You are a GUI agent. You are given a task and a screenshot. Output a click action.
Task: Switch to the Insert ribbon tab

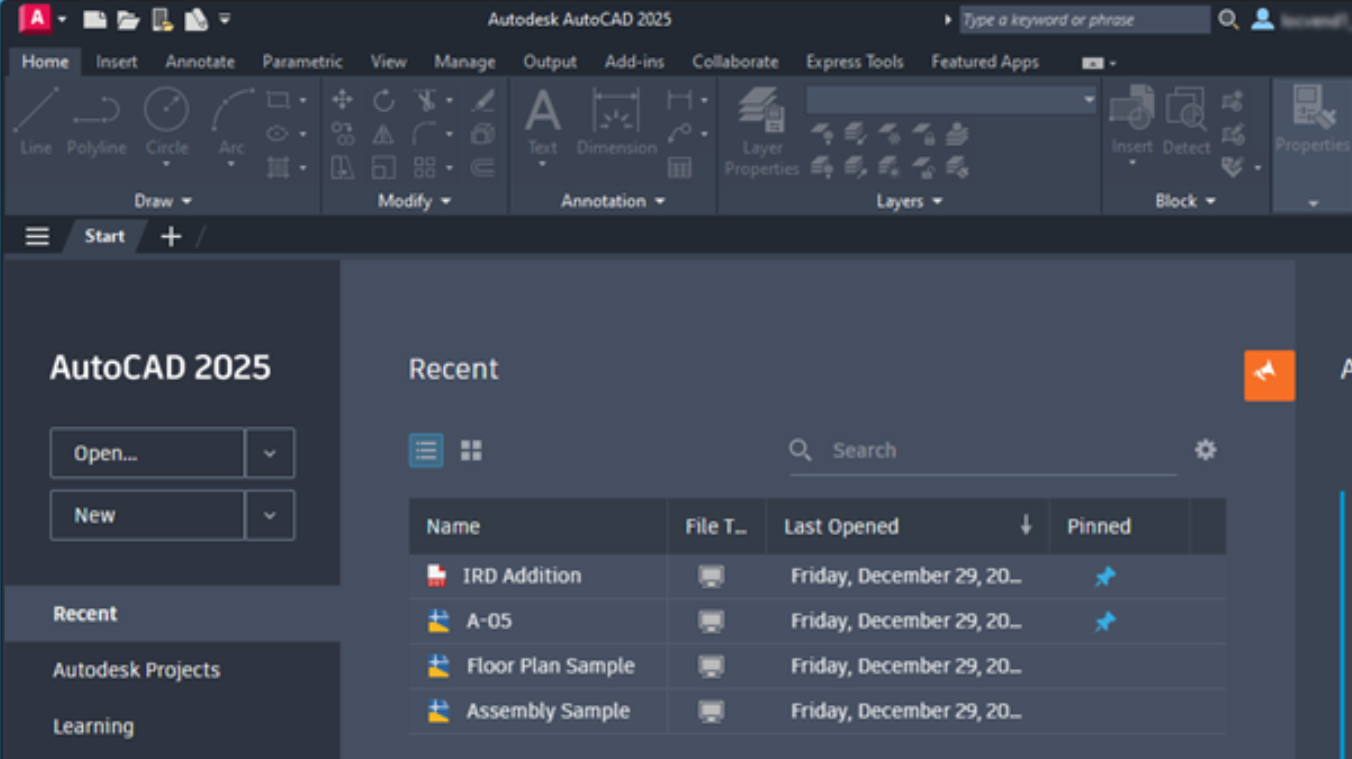(117, 62)
